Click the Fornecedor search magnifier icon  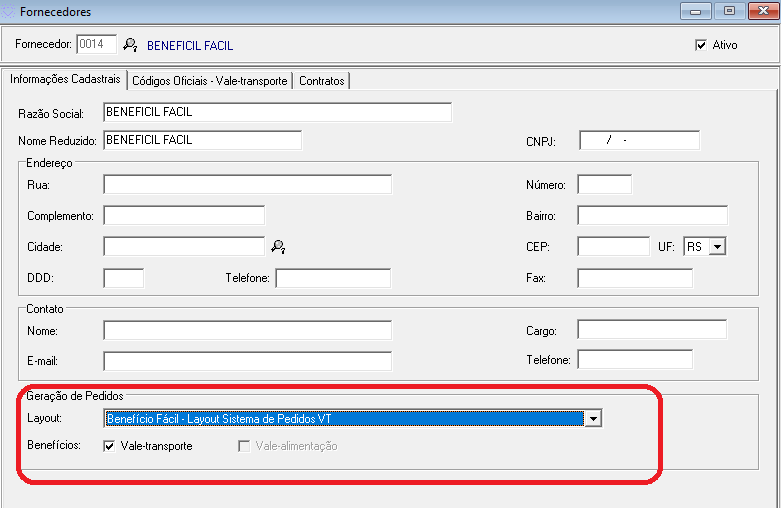coord(129,45)
